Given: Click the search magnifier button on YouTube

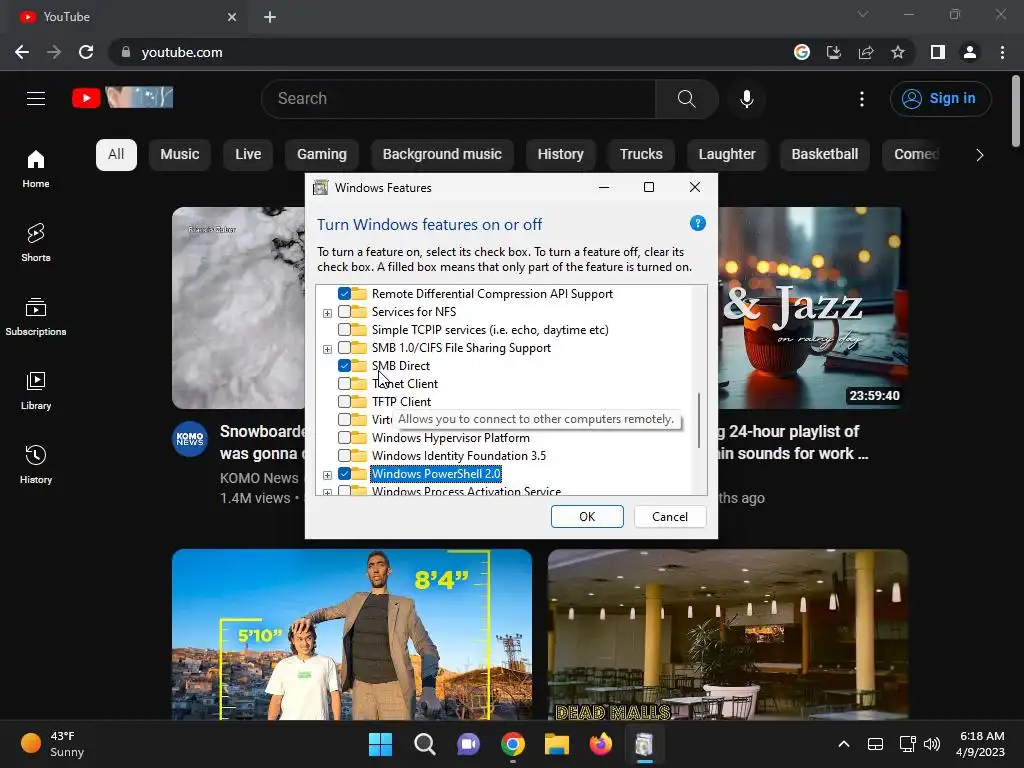Looking at the screenshot, I should (x=686, y=99).
